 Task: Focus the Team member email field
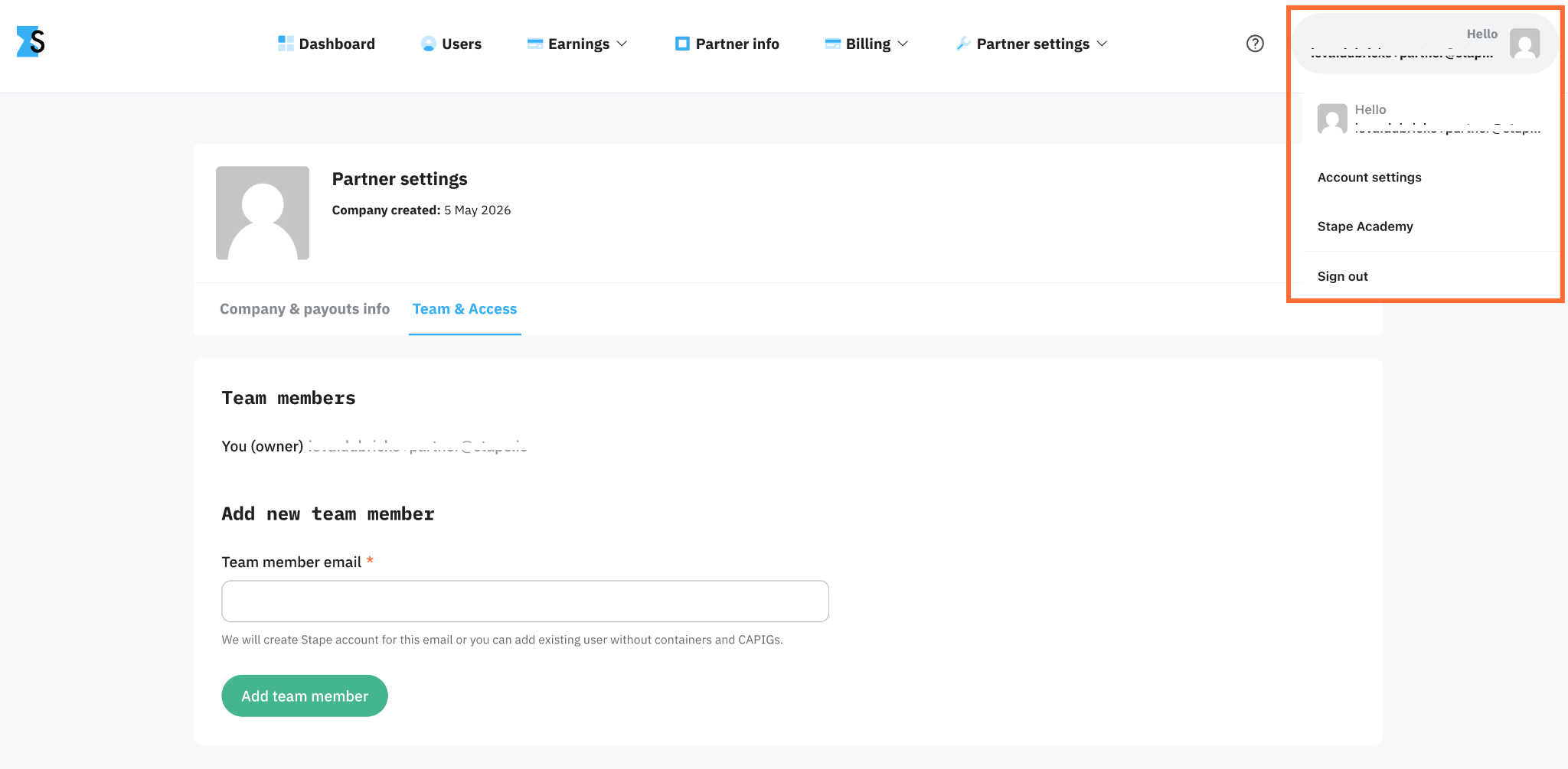point(525,601)
